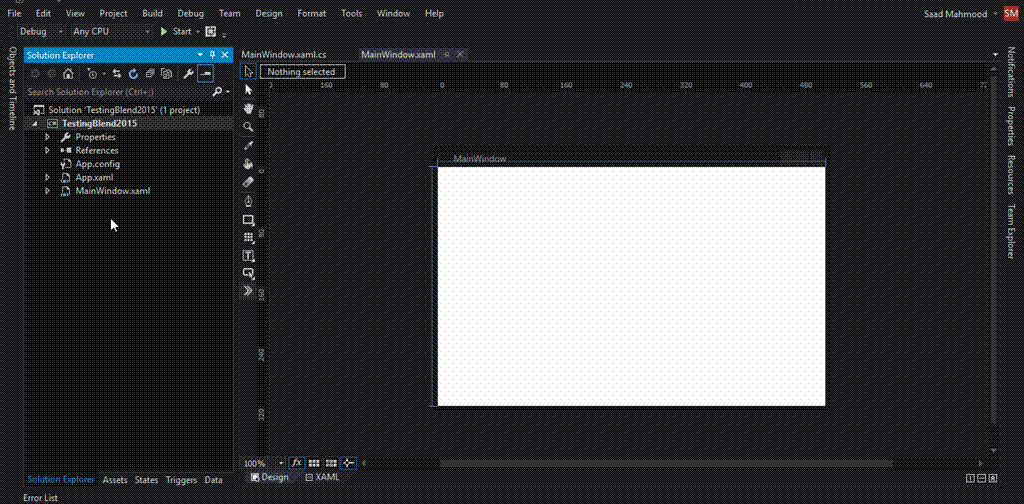Select the Rectangle shape tool
The width and height of the screenshot is (1024, 504).
pyautogui.click(x=248, y=220)
